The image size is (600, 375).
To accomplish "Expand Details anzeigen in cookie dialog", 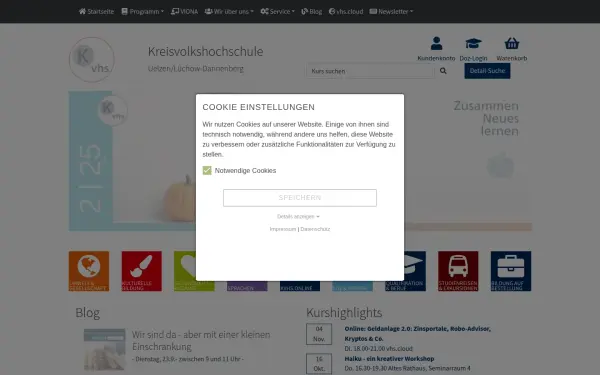I will (x=298, y=217).
